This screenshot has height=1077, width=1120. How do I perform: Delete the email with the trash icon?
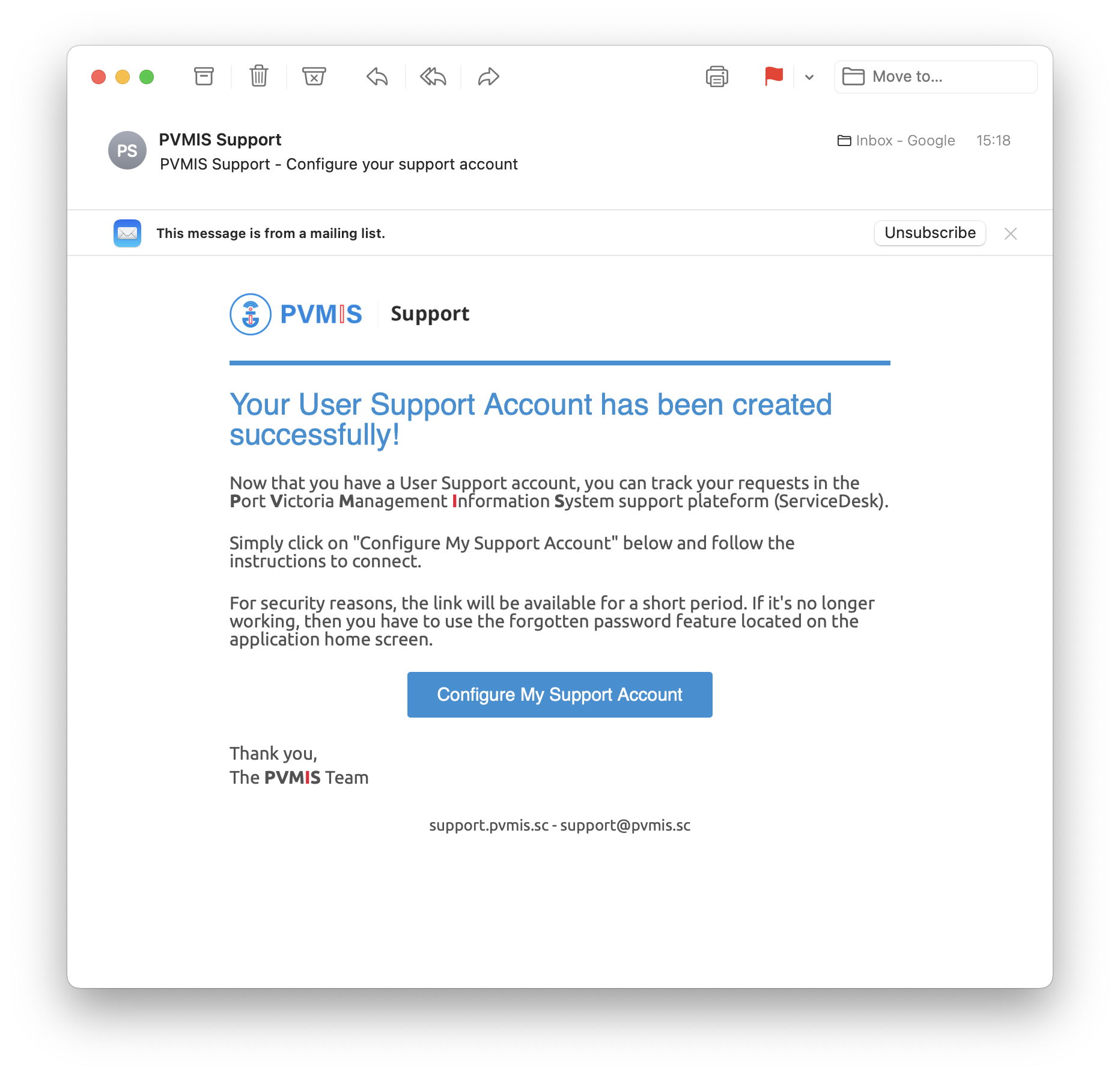(x=258, y=76)
